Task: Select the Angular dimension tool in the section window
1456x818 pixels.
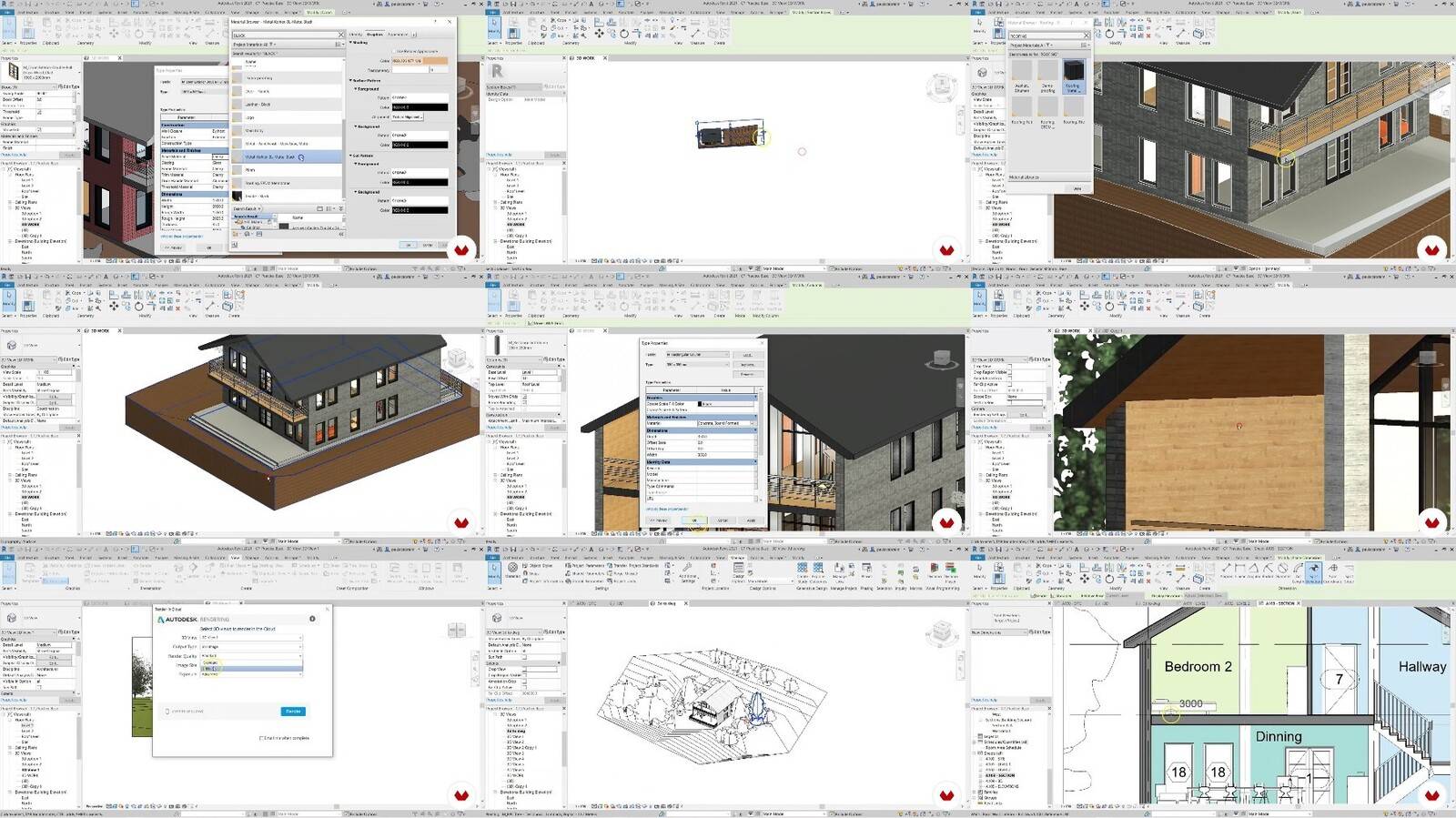Action: click(x=1254, y=571)
